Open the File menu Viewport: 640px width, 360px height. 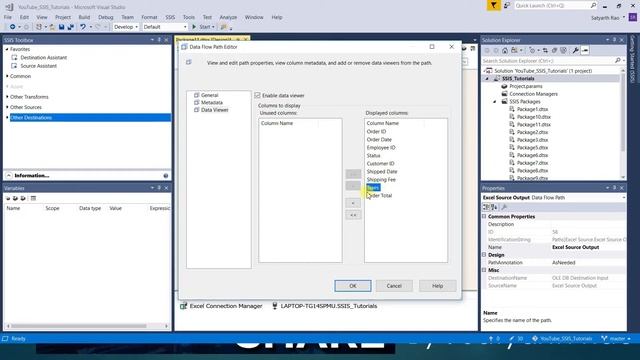[x=8, y=17]
